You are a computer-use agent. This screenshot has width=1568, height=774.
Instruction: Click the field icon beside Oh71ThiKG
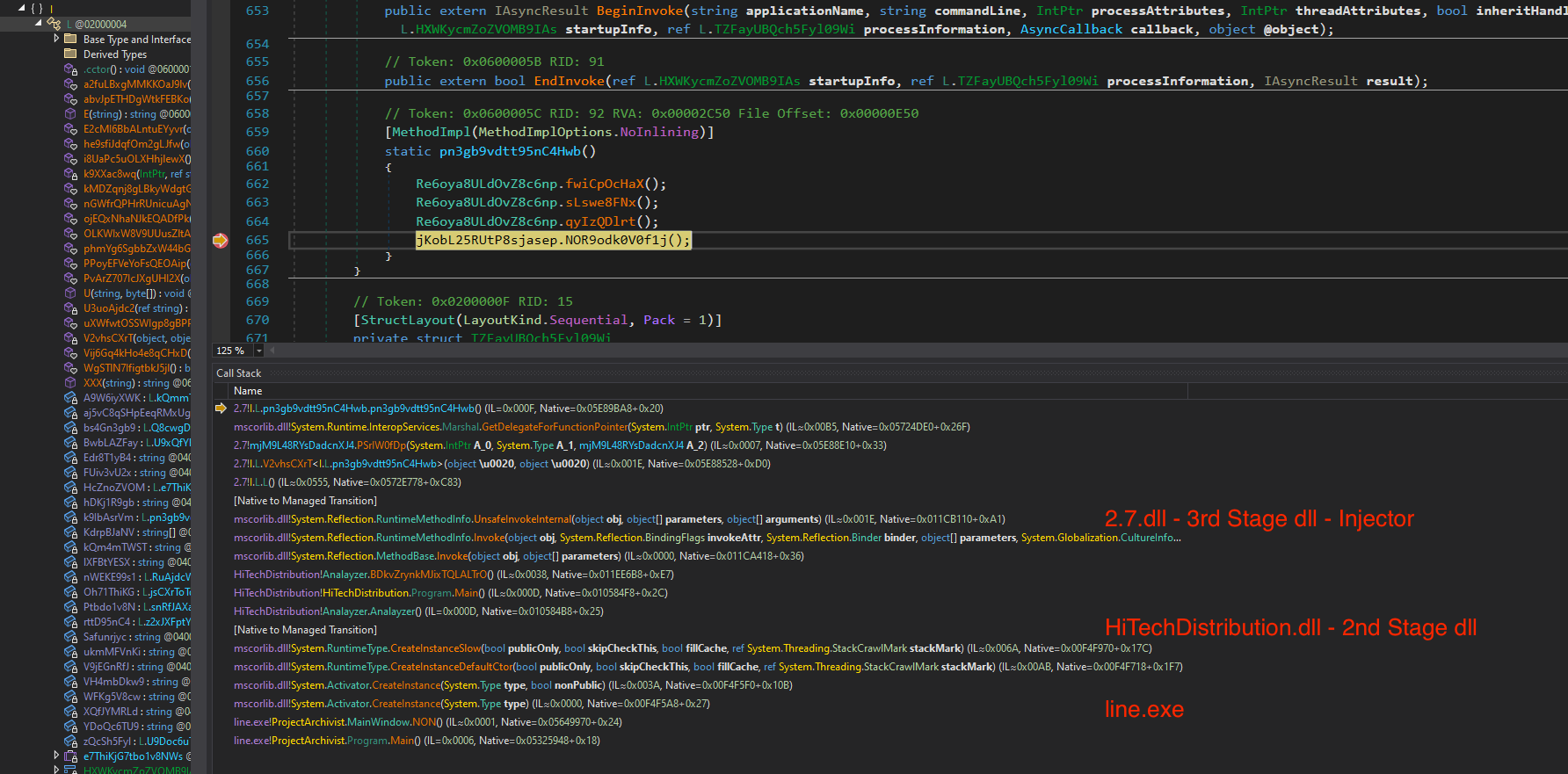pyautogui.click(x=70, y=592)
